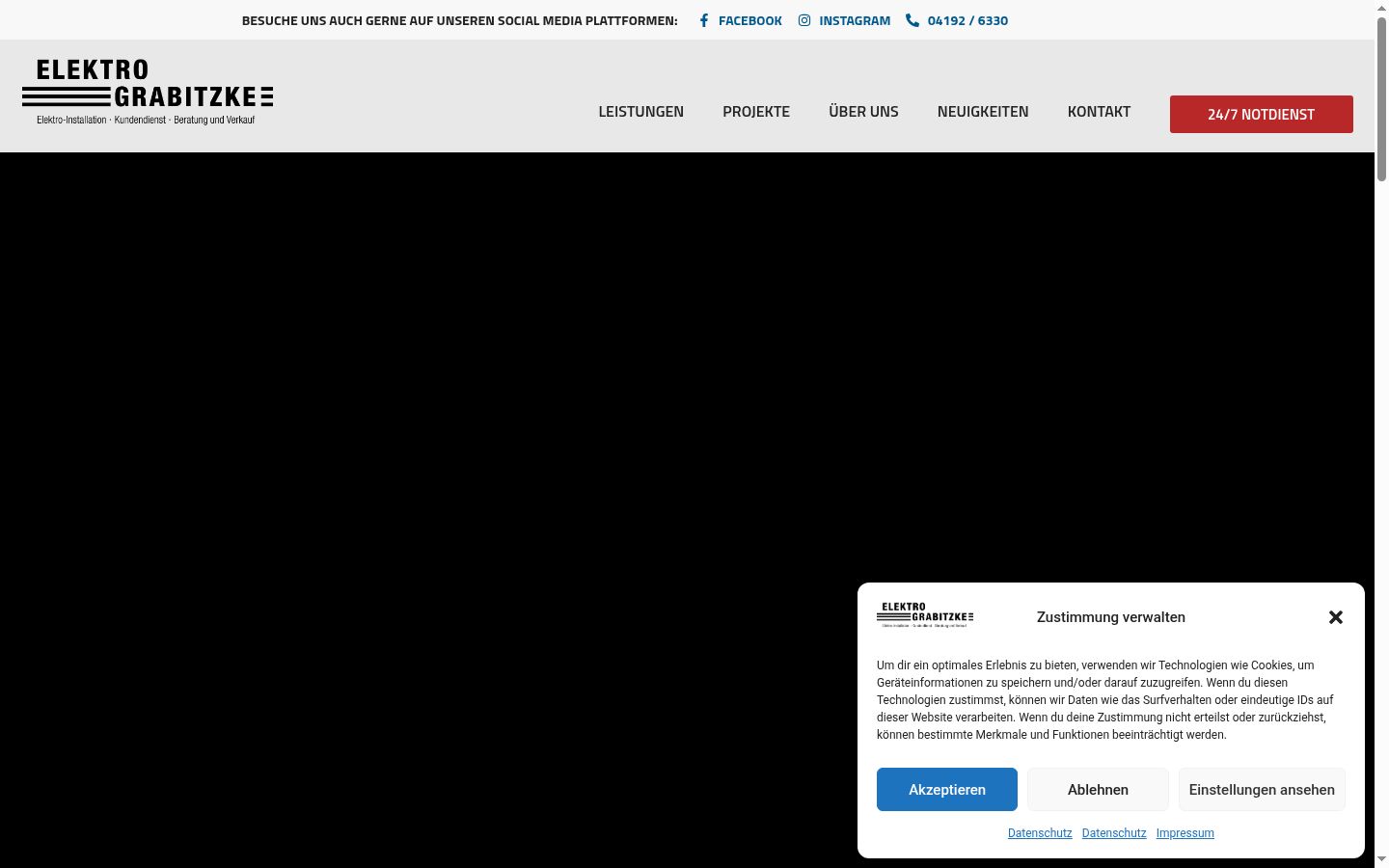
Task: Call via the 04192 / 6330 phone link
Action: 967,20
